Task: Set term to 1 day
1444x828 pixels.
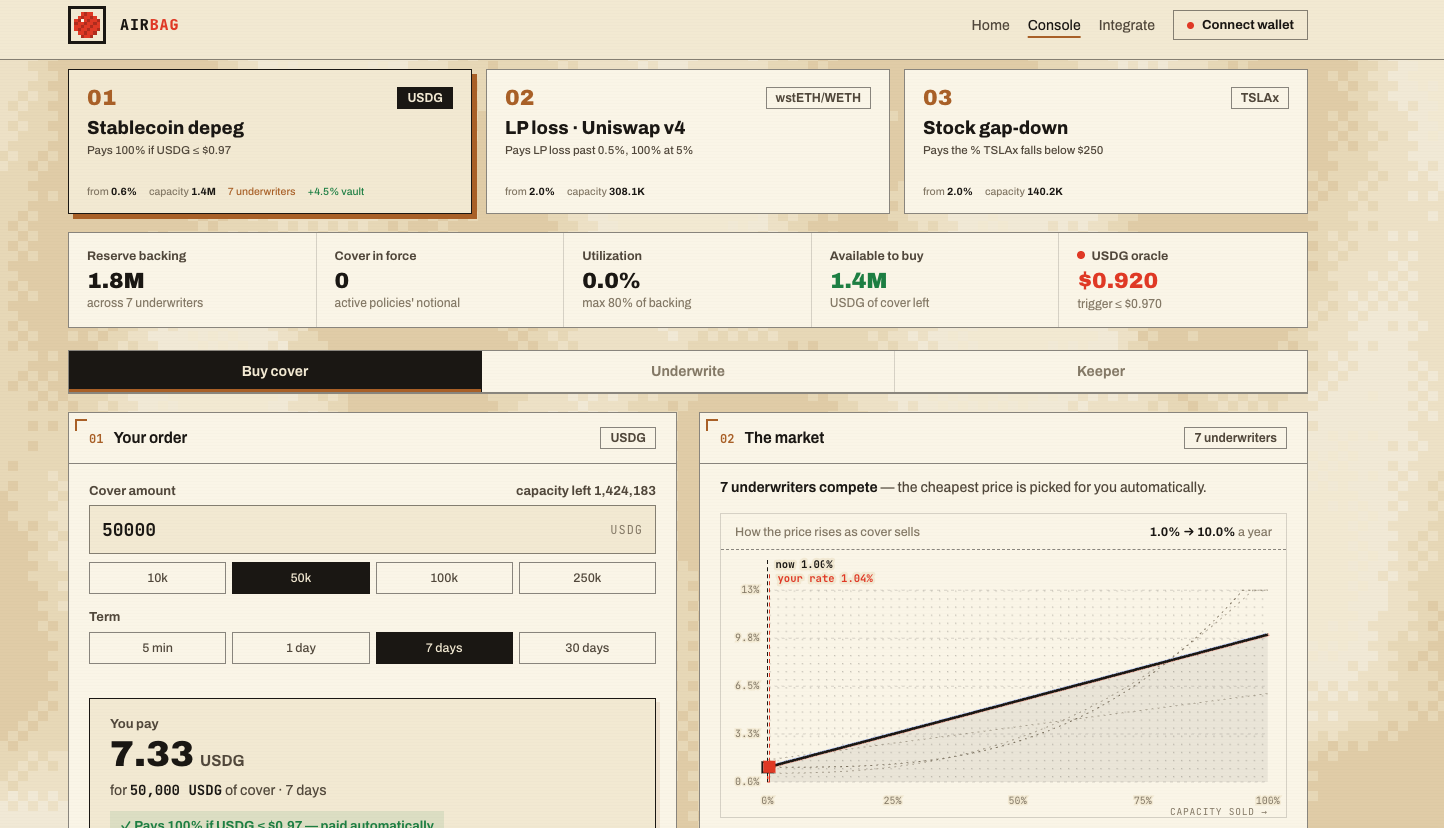Action: [301, 648]
